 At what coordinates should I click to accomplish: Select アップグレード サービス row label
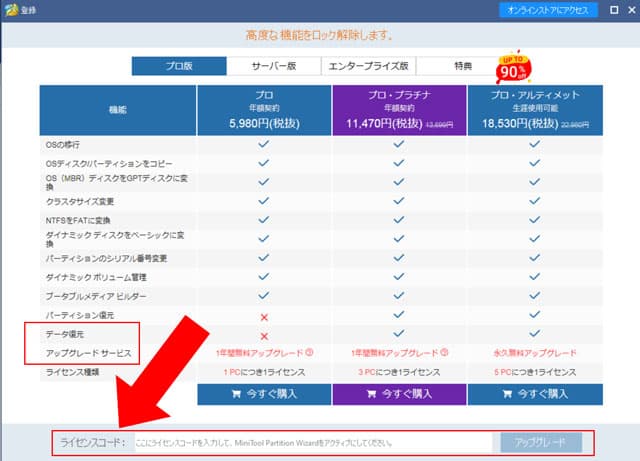coord(89,353)
